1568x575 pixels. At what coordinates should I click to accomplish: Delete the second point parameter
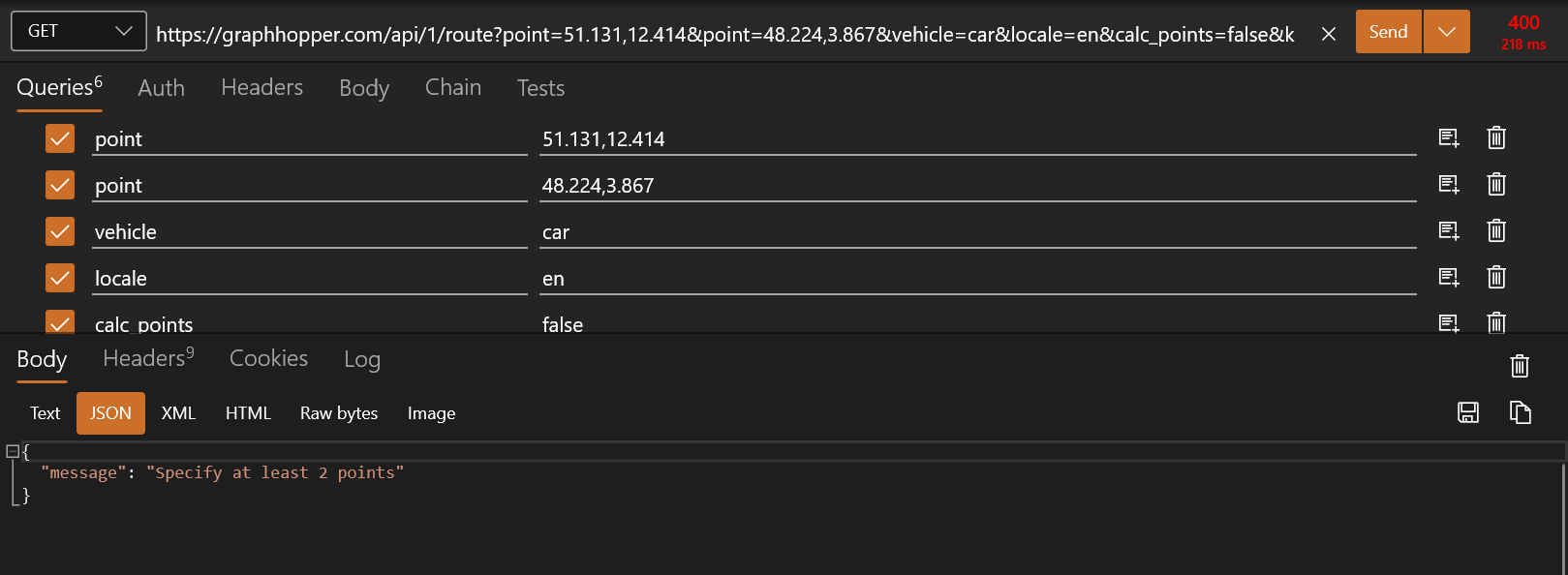tap(1496, 185)
